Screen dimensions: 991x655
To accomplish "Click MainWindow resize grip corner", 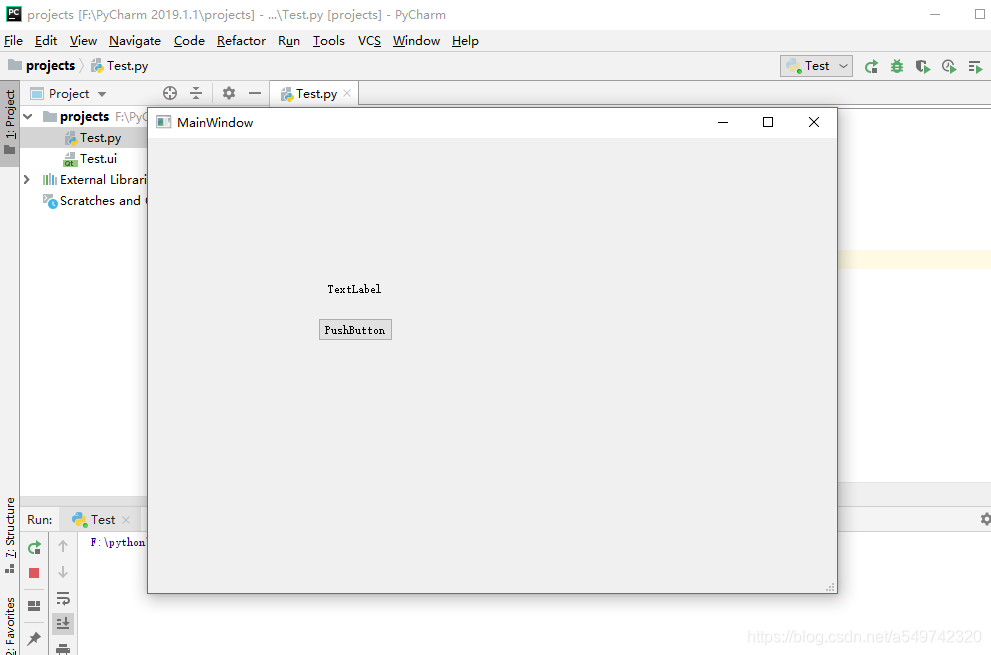I will coord(830,587).
